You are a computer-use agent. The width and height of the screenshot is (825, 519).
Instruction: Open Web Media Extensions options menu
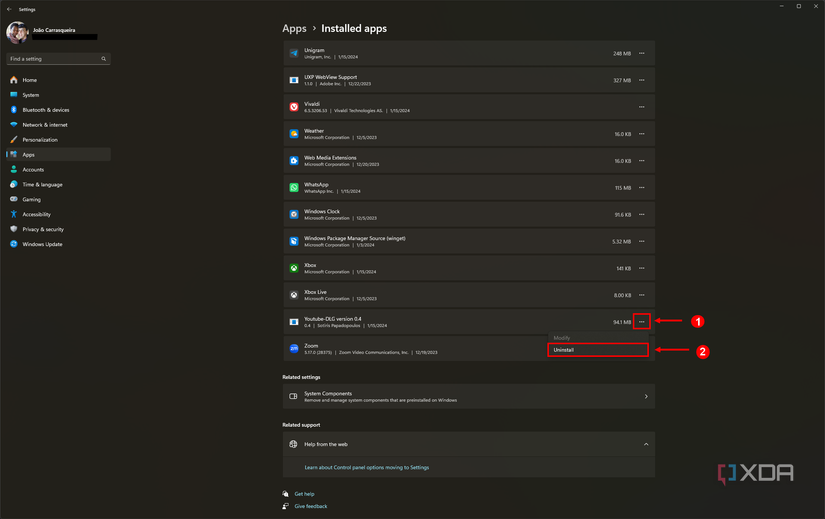click(641, 161)
